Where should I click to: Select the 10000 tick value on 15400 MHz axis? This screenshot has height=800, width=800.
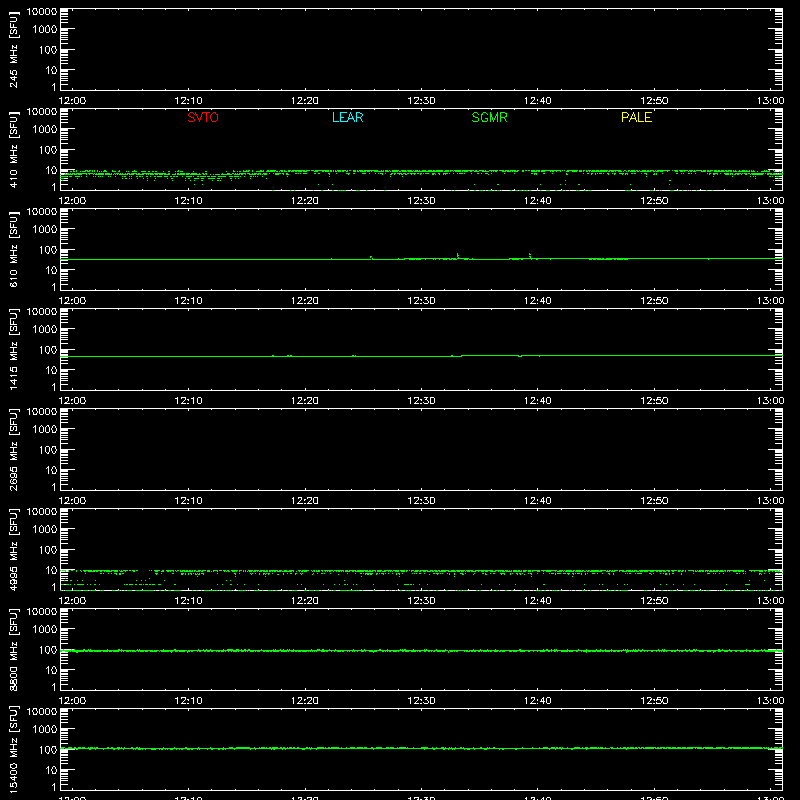pyautogui.click(x=41, y=712)
